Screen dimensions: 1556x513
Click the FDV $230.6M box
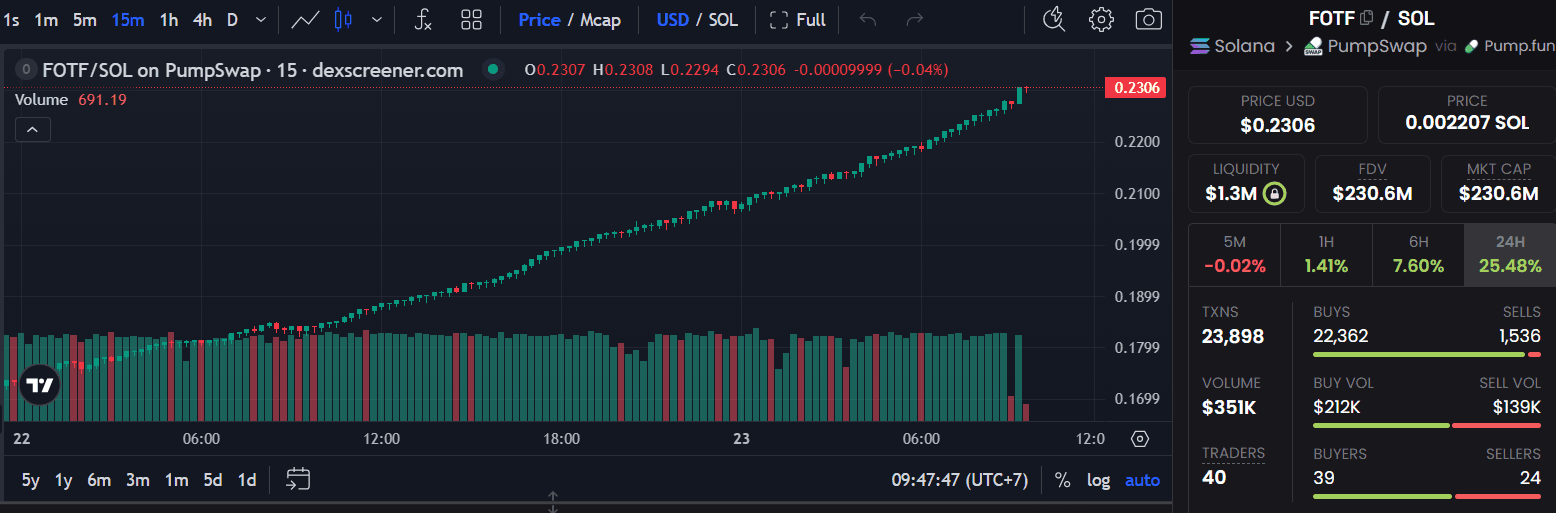(1372, 183)
